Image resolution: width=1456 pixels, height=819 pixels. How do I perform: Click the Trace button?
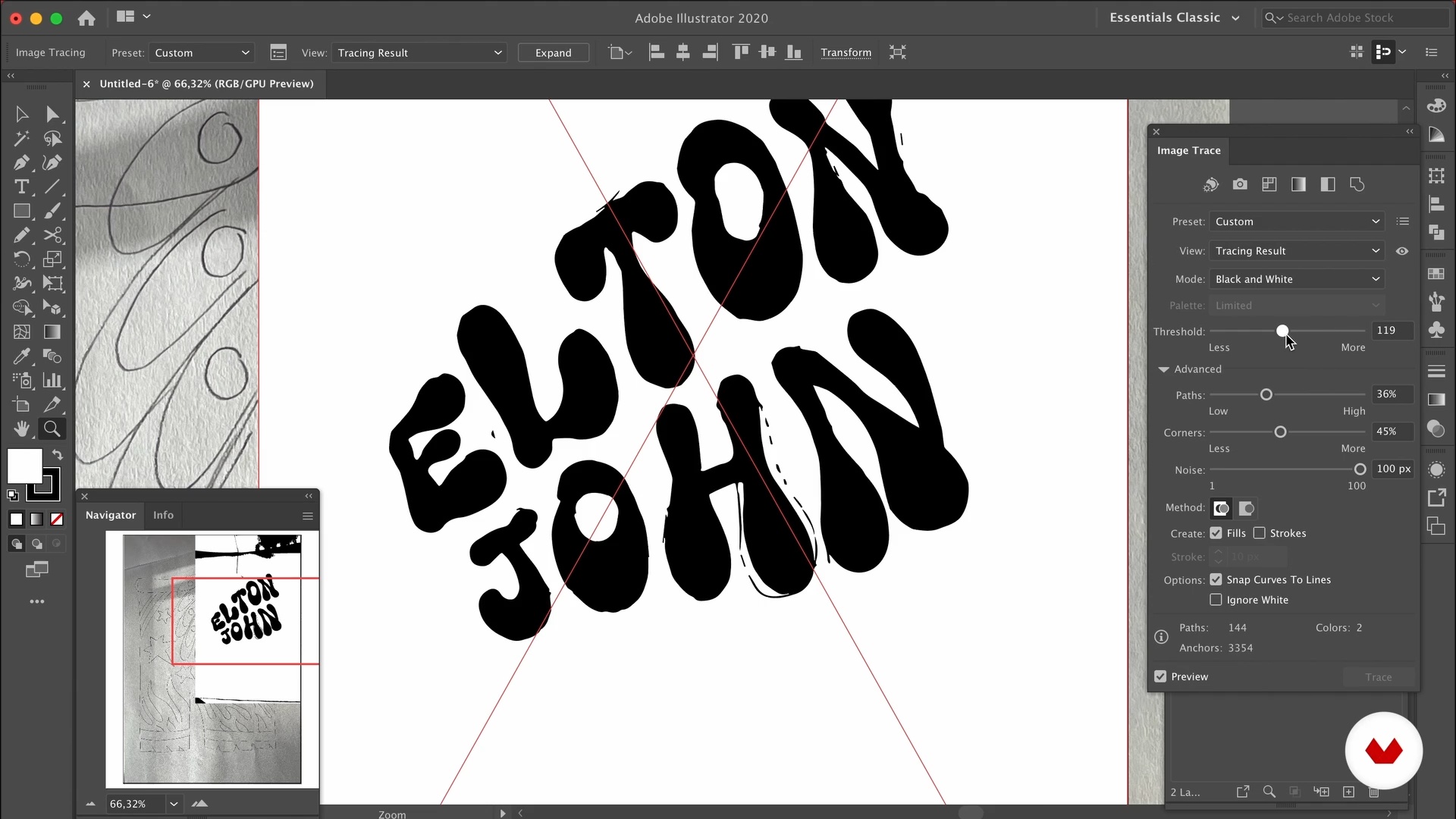[x=1378, y=676]
